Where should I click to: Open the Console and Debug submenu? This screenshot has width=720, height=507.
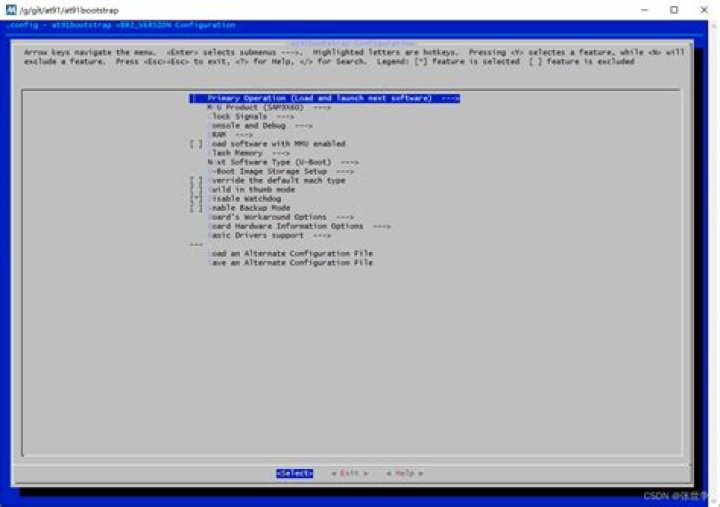coord(260,125)
